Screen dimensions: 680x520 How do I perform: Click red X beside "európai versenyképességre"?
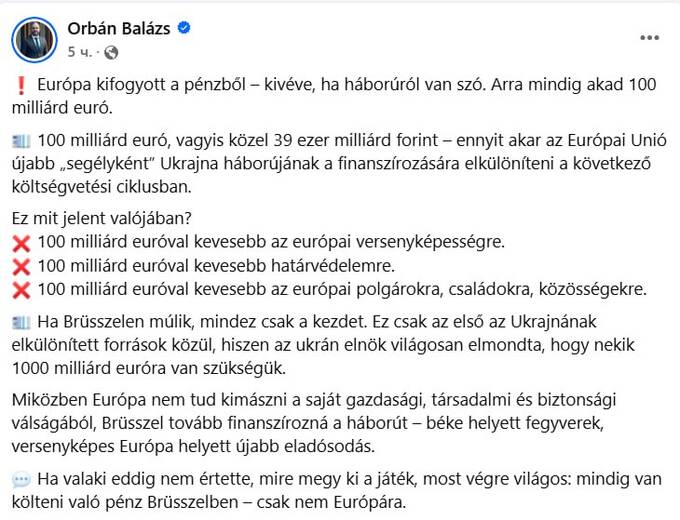coord(21,243)
